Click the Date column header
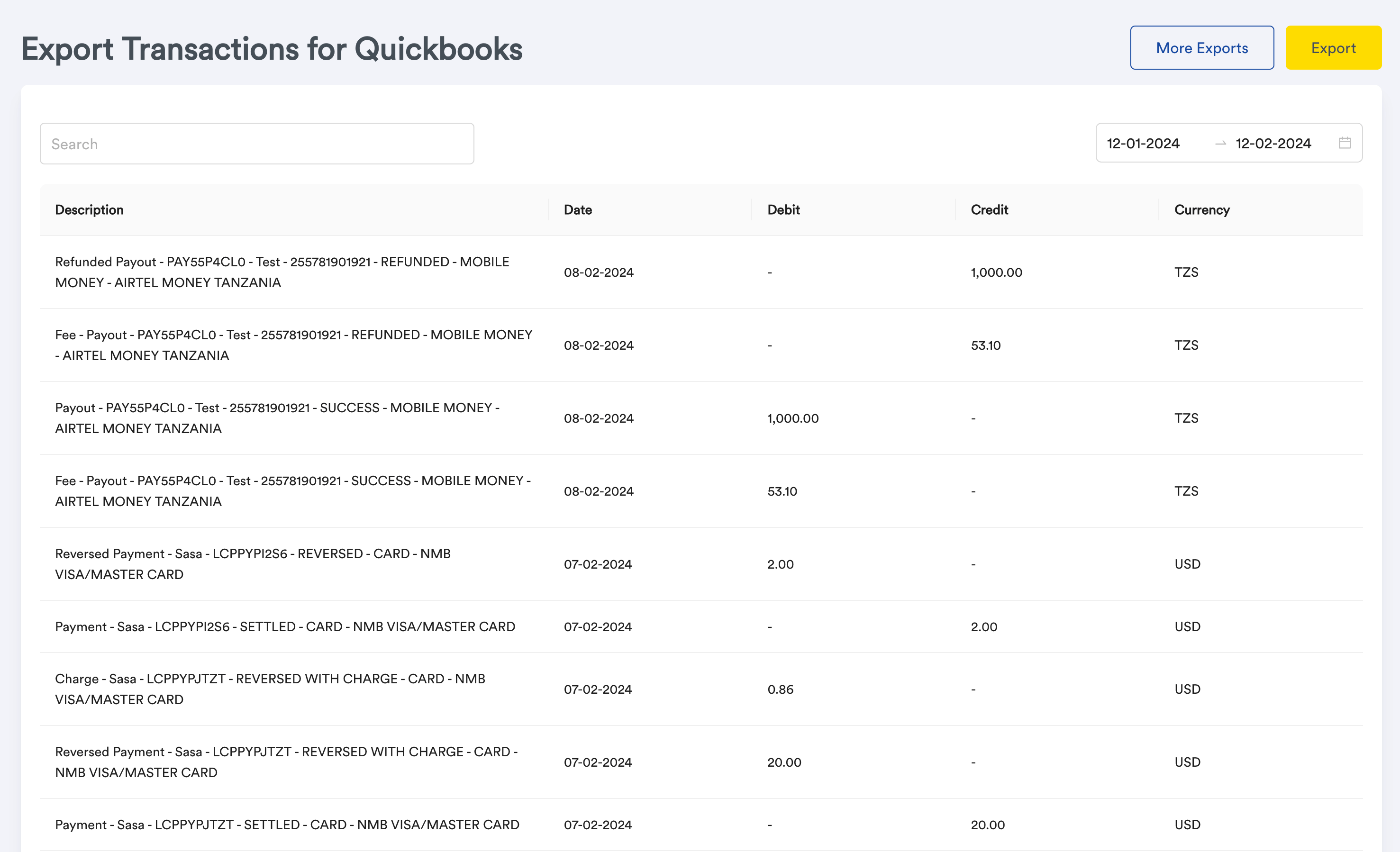The width and height of the screenshot is (1400, 852). click(578, 209)
